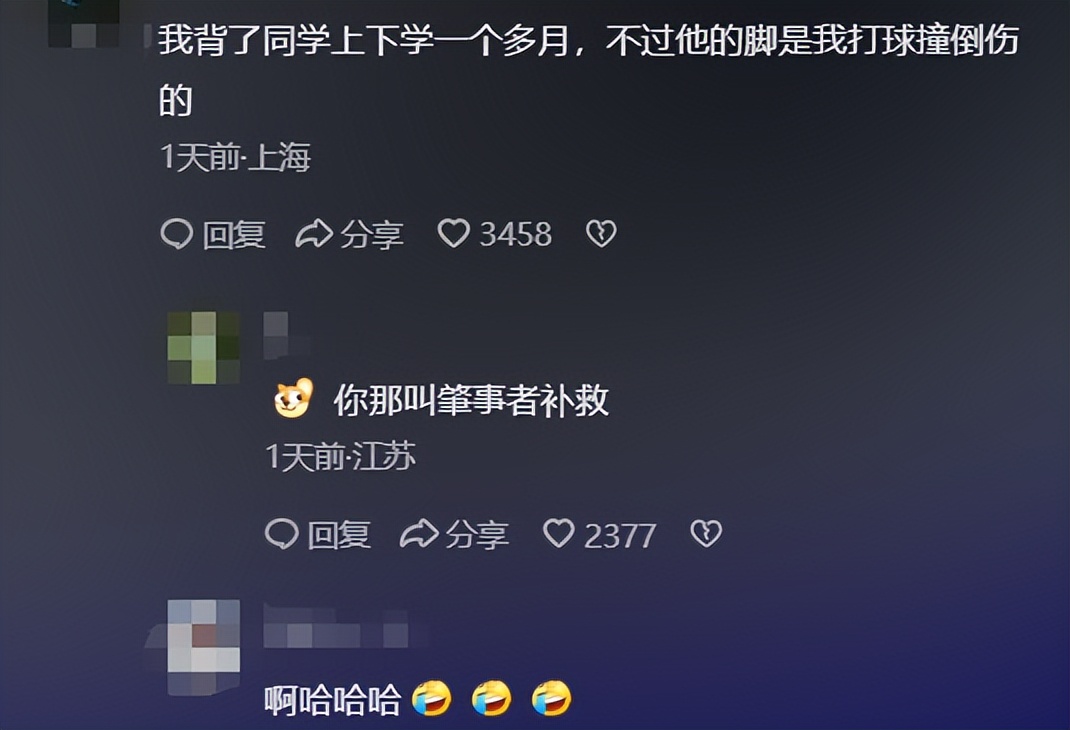Click the broken heart on the Jiangsu reply
Image resolution: width=1070 pixels, height=730 pixels.
point(706,534)
